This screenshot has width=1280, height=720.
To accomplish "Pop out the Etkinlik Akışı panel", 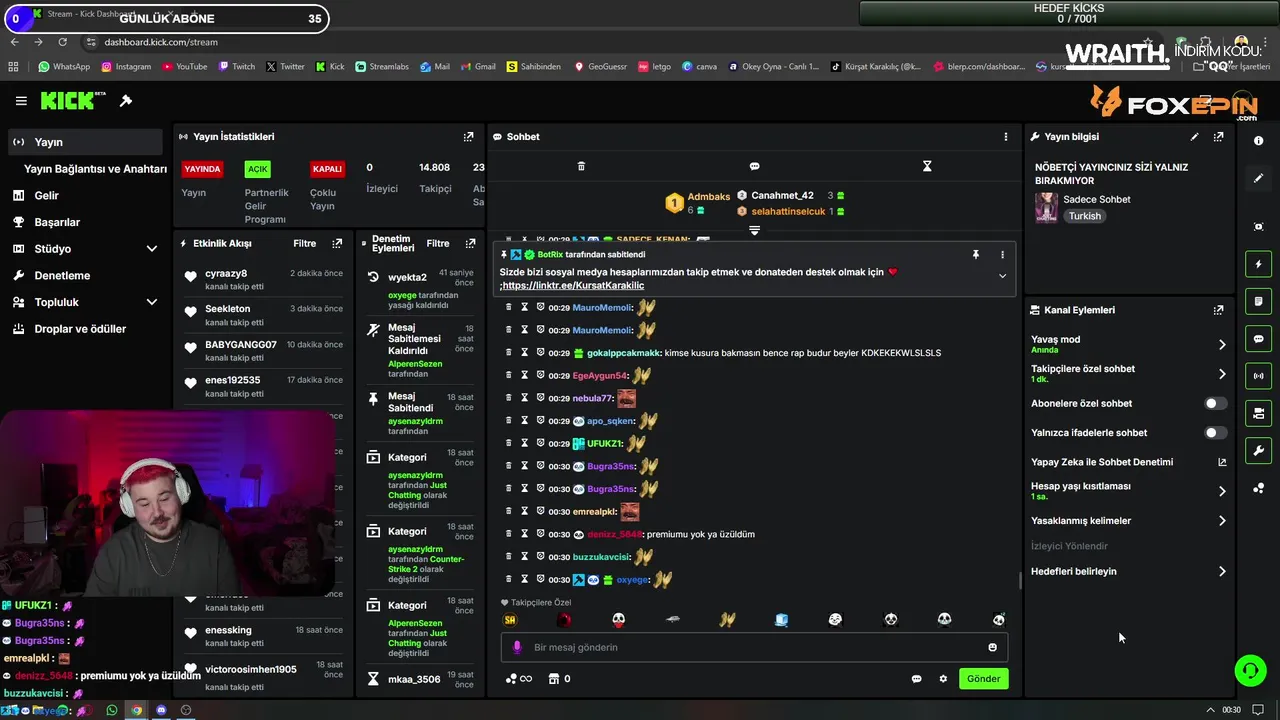I will click(337, 243).
